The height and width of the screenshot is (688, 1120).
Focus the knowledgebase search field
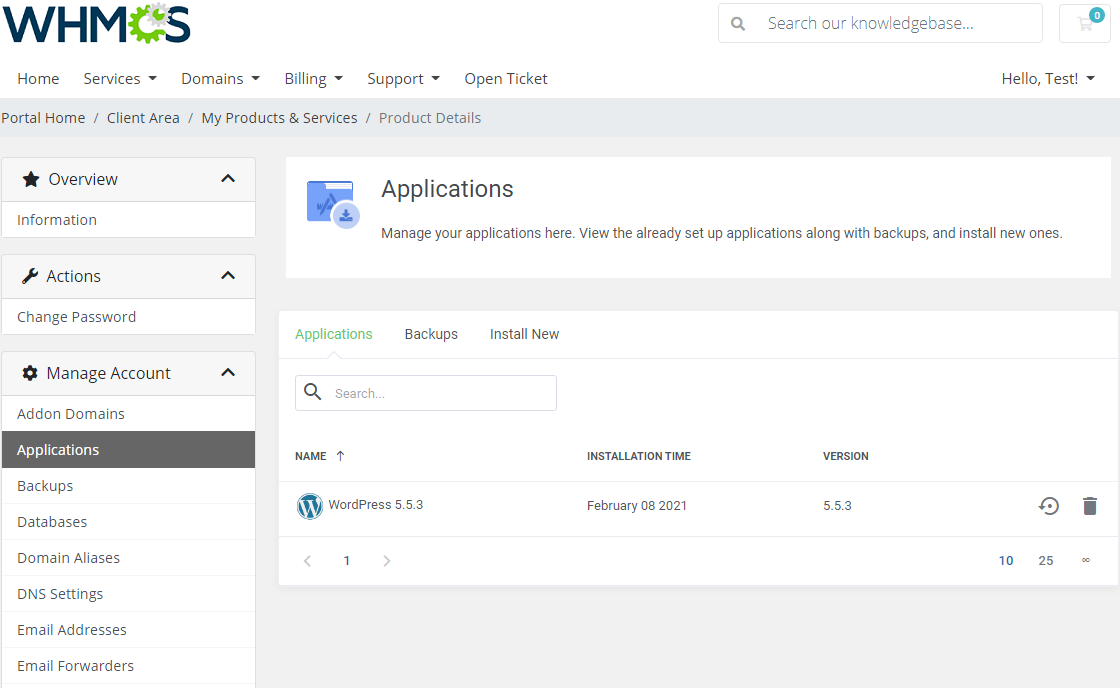click(x=880, y=23)
